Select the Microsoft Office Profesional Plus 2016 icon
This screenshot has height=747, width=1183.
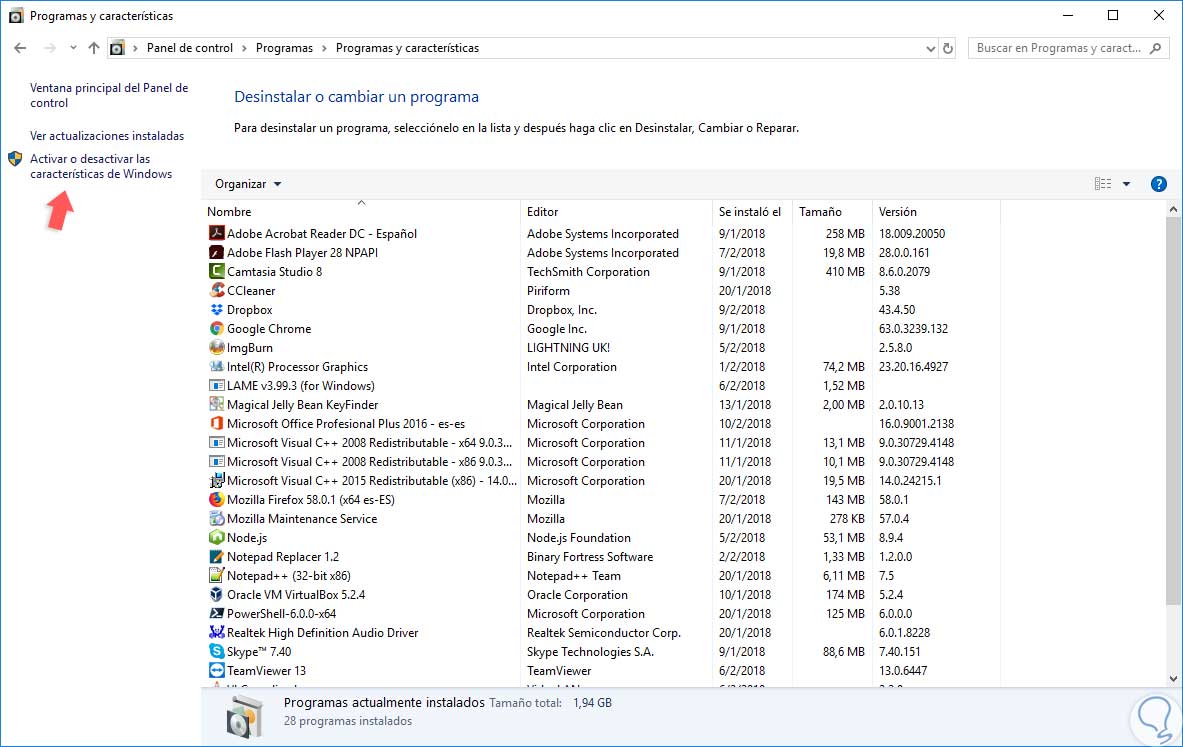pyautogui.click(x=217, y=423)
